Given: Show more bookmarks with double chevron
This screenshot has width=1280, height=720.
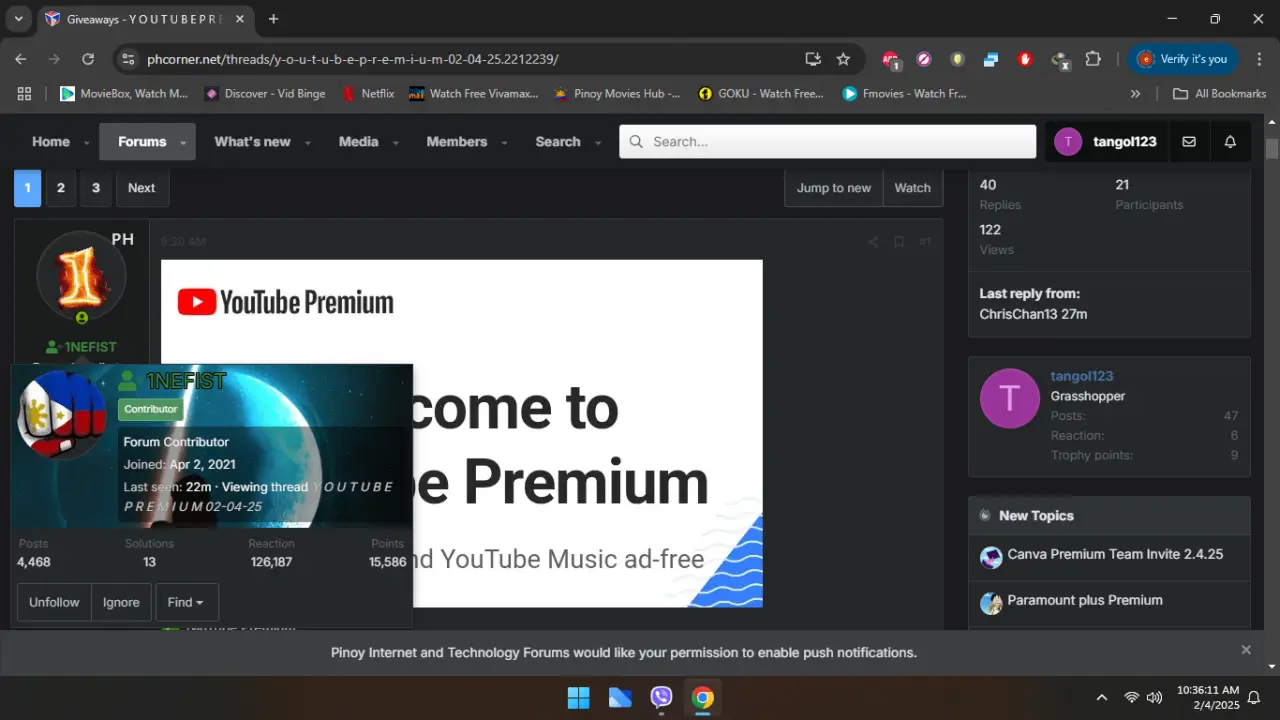Looking at the screenshot, I should point(1135,93).
